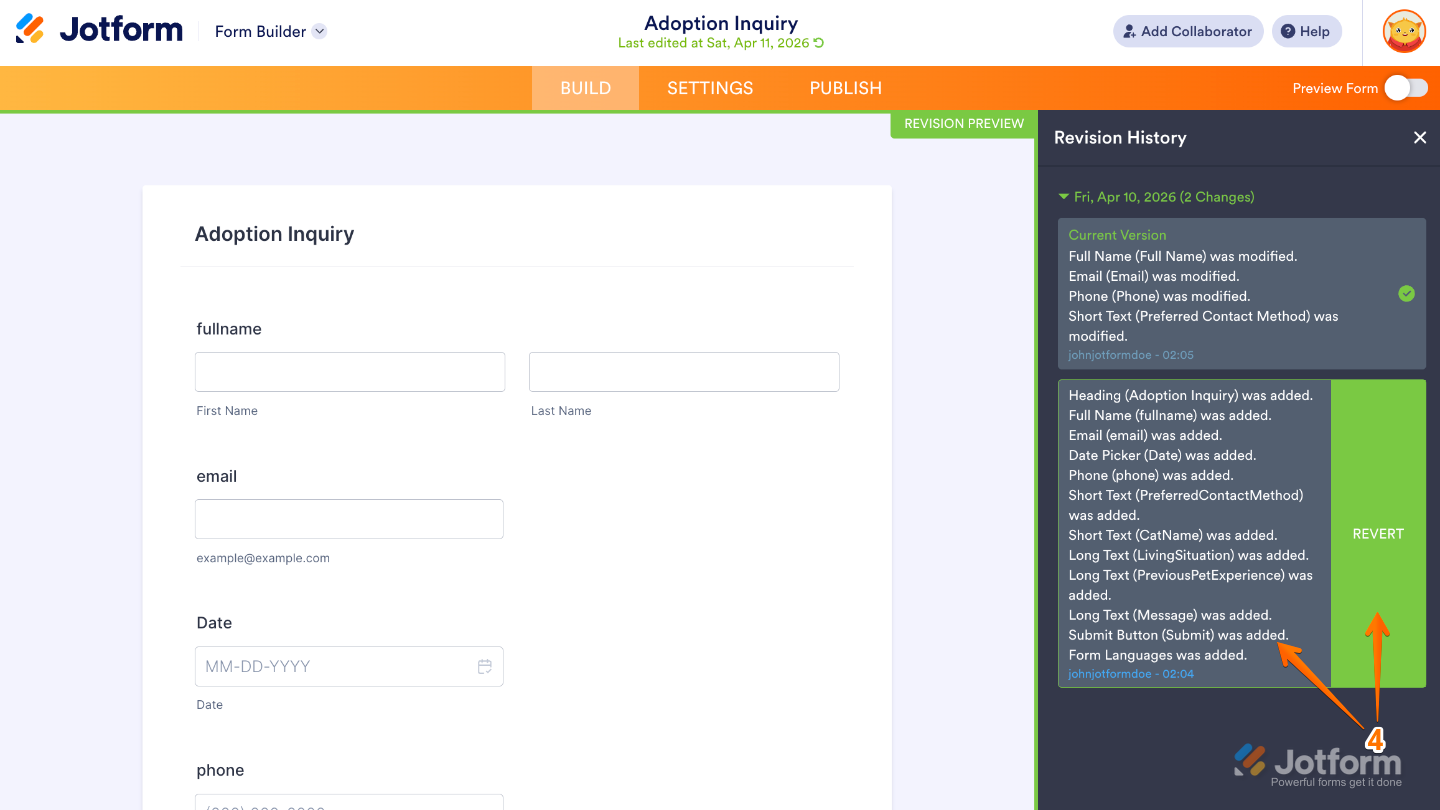Select the BUILD tab
The image size is (1440, 810).
point(584,88)
